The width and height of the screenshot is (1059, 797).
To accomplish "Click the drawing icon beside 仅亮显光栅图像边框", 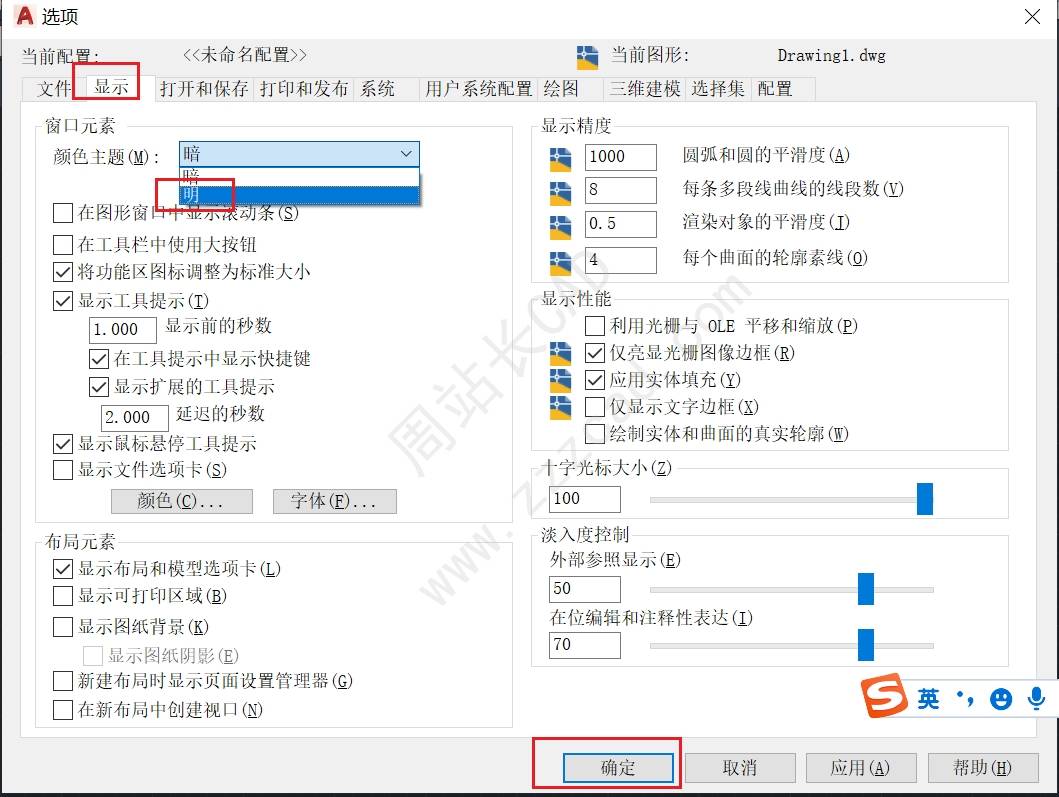I will point(560,353).
